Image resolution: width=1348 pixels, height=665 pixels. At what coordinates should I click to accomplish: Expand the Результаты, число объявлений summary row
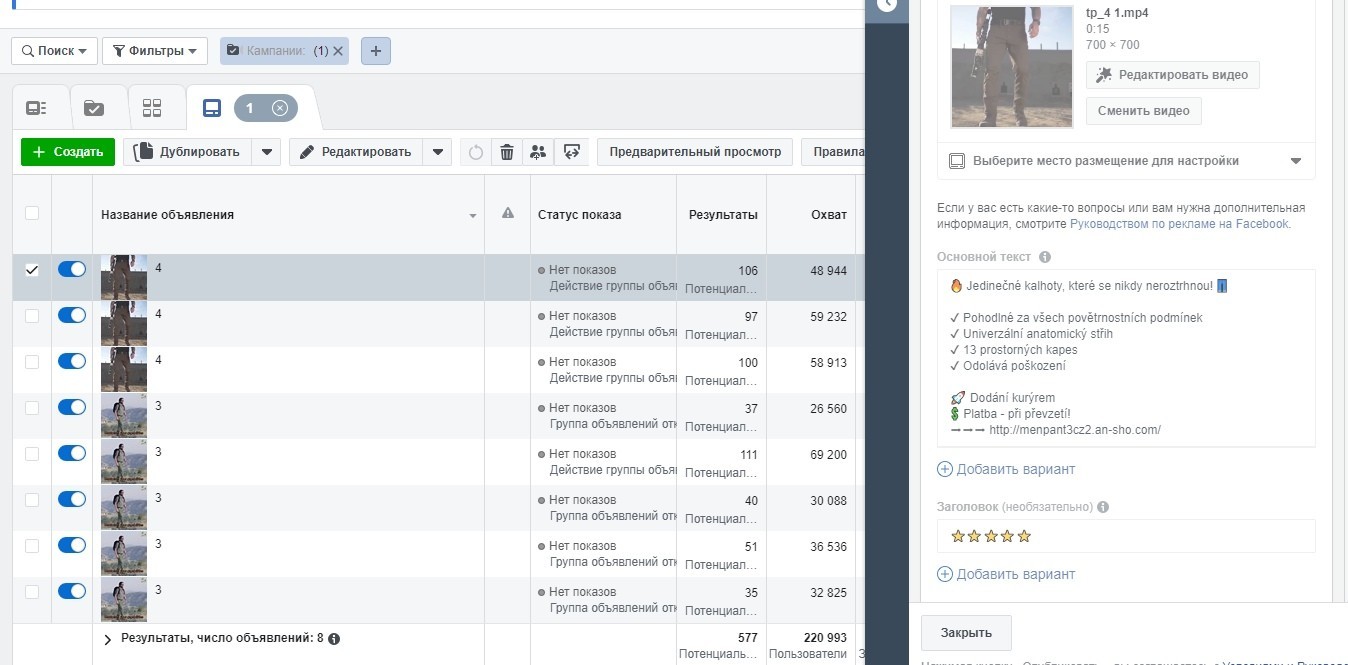(108, 639)
